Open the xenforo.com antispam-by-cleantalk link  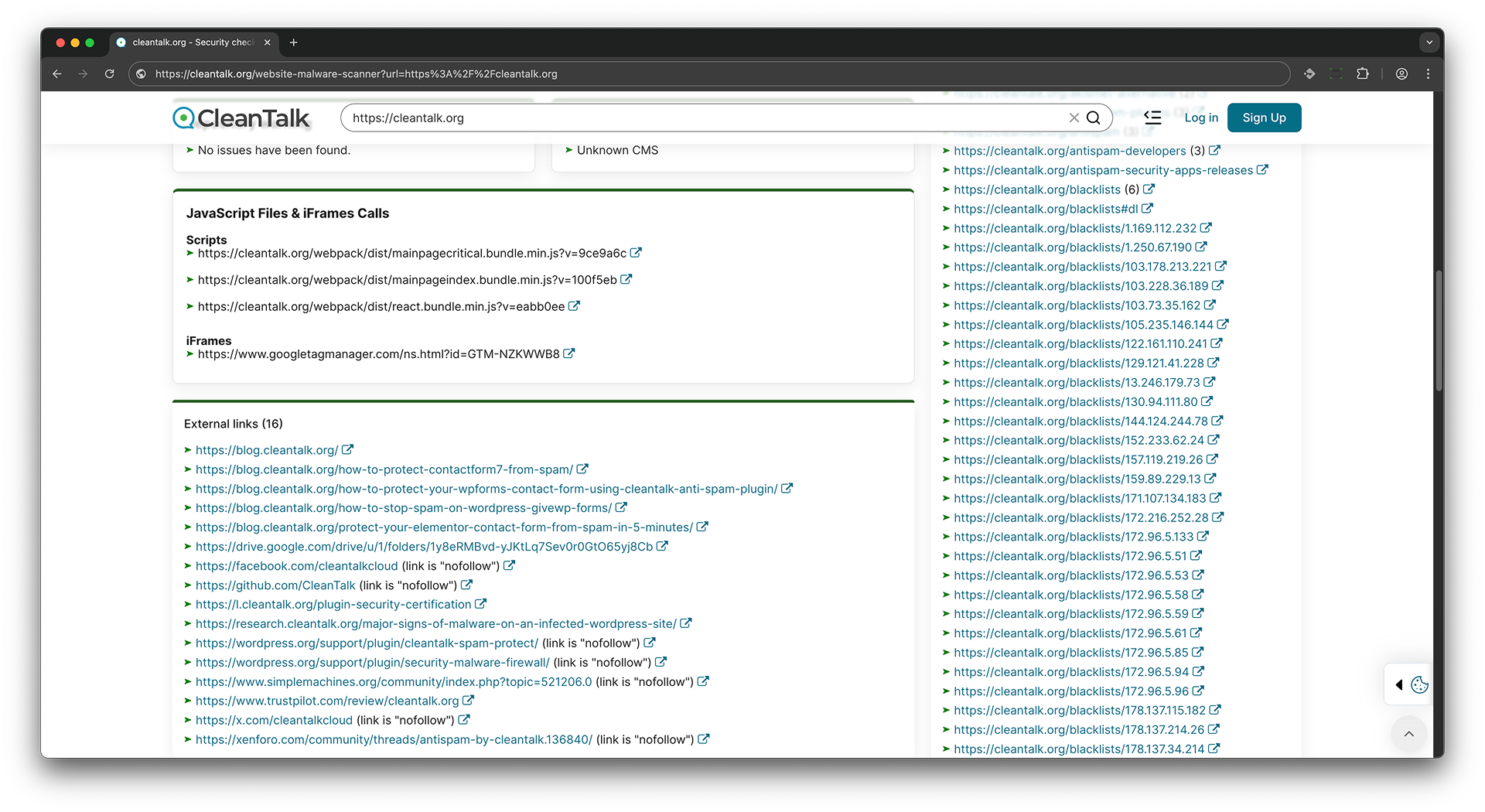(394, 739)
